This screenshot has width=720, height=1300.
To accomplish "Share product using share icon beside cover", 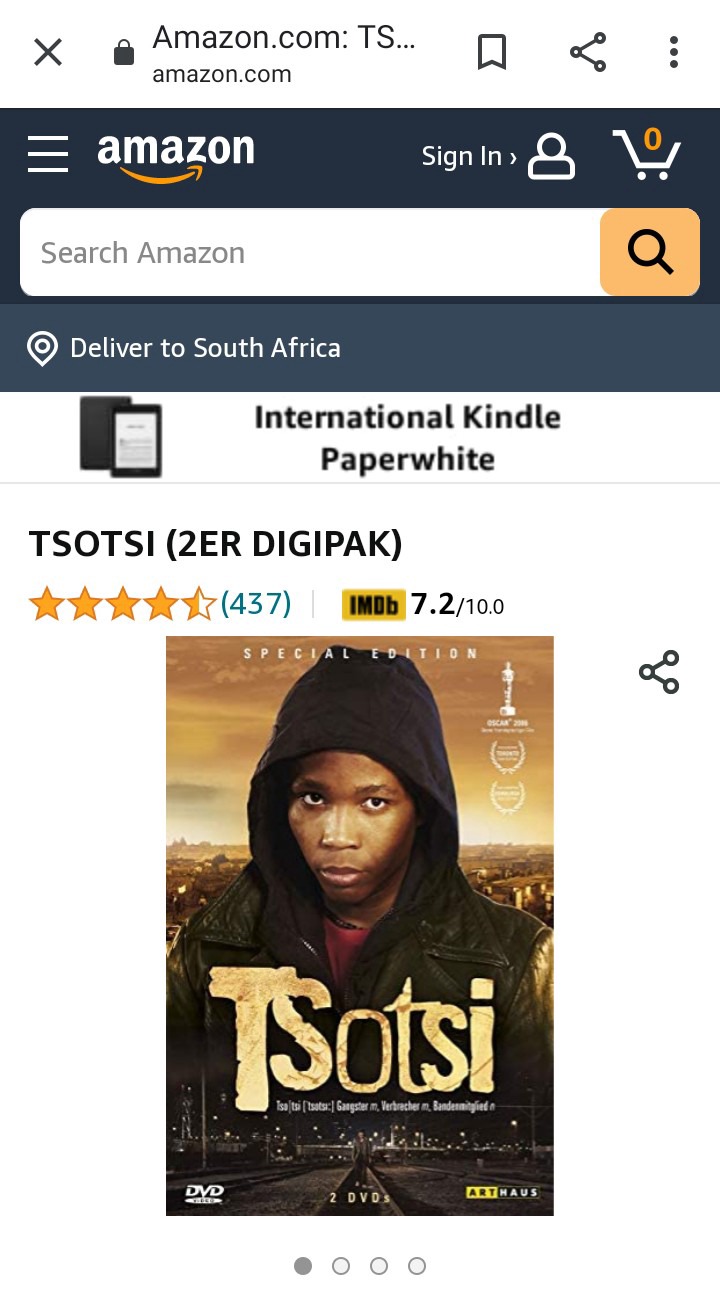I will (x=659, y=672).
